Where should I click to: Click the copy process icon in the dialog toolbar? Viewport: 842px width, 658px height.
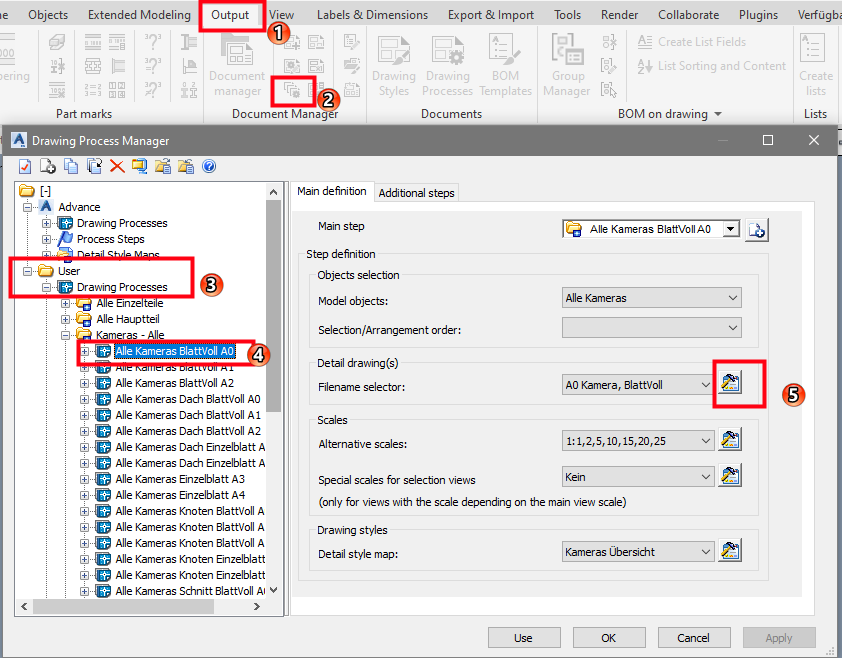70,167
